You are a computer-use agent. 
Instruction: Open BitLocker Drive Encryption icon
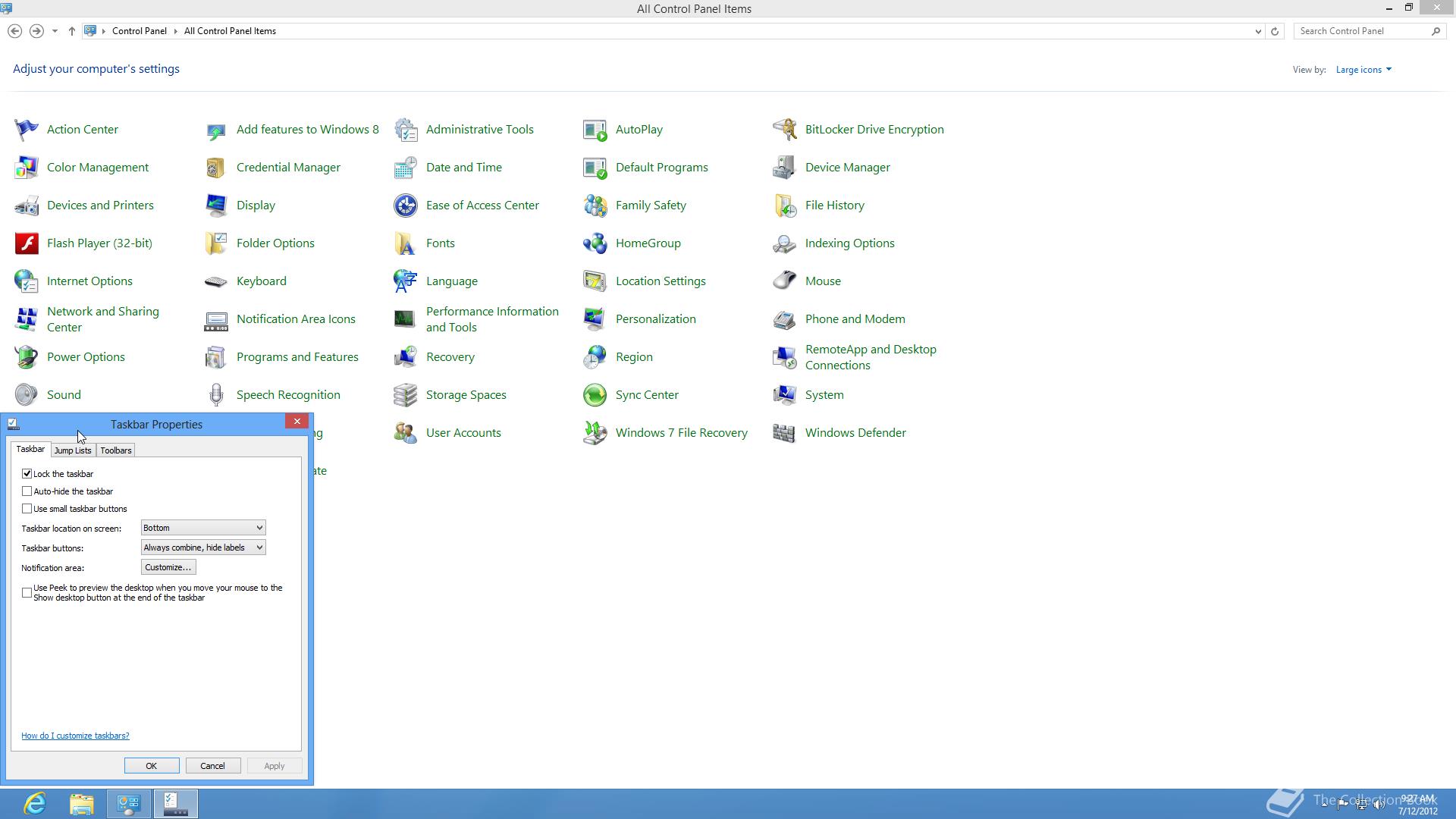pos(785,130)
